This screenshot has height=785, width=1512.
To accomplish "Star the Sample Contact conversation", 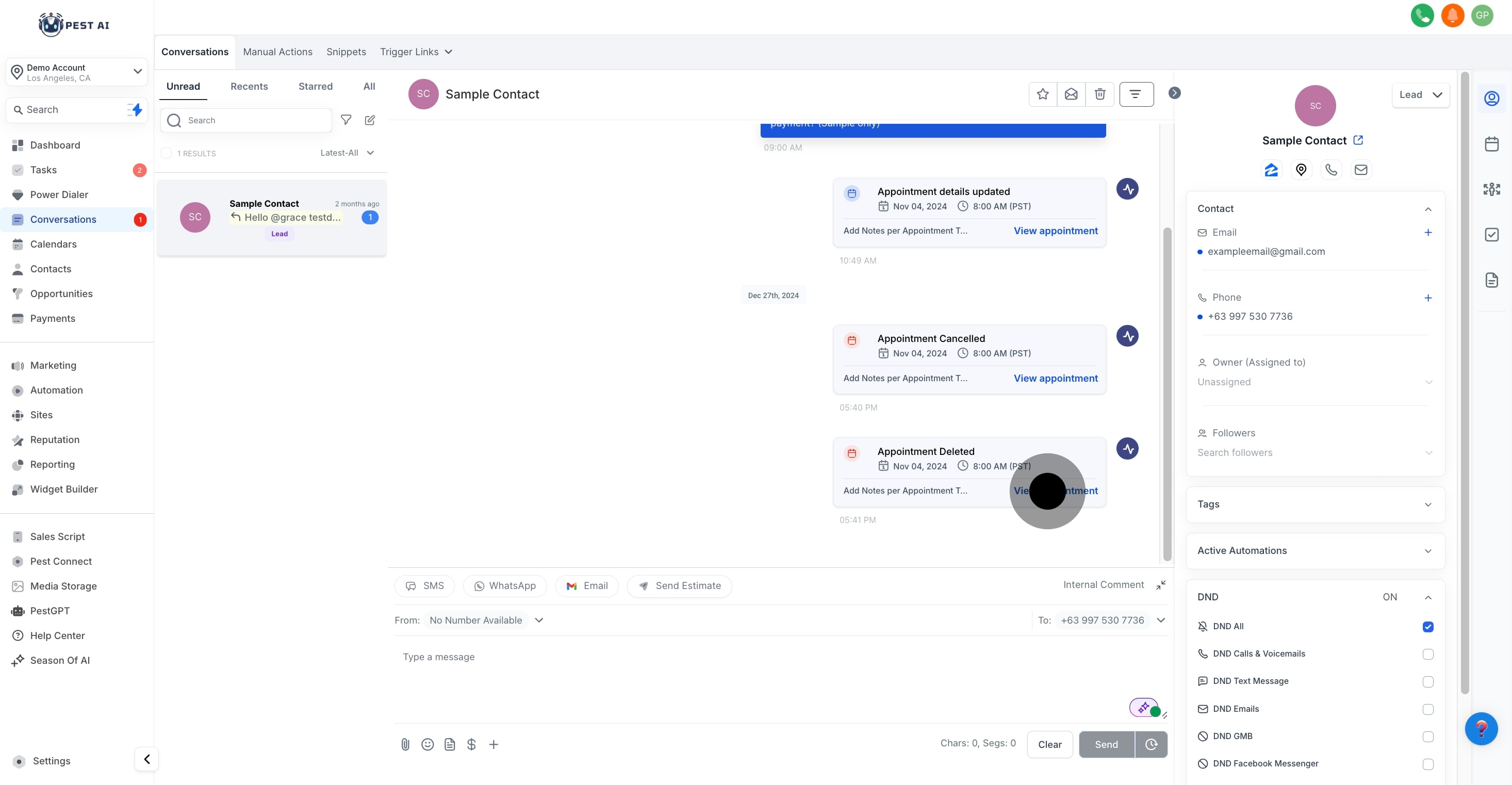I will [1042, 94].
